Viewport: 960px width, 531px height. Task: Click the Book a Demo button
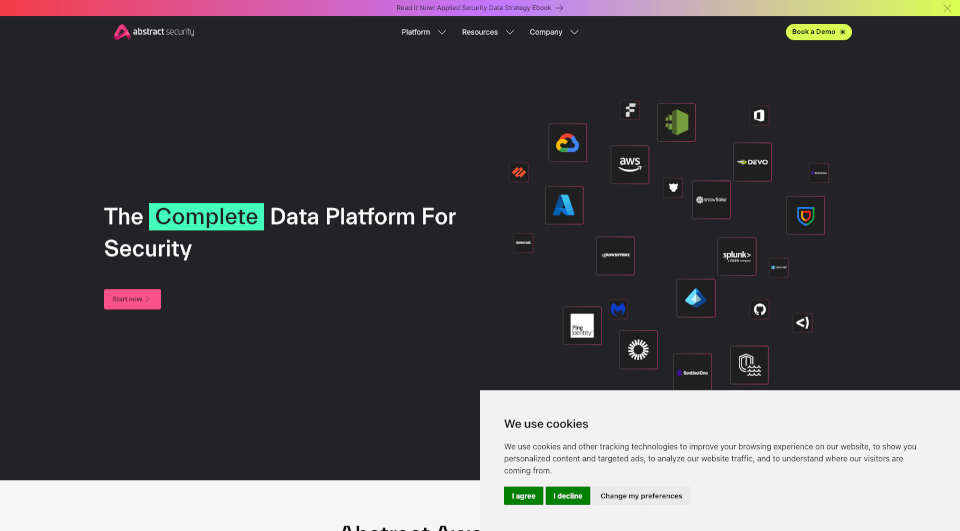819,32
